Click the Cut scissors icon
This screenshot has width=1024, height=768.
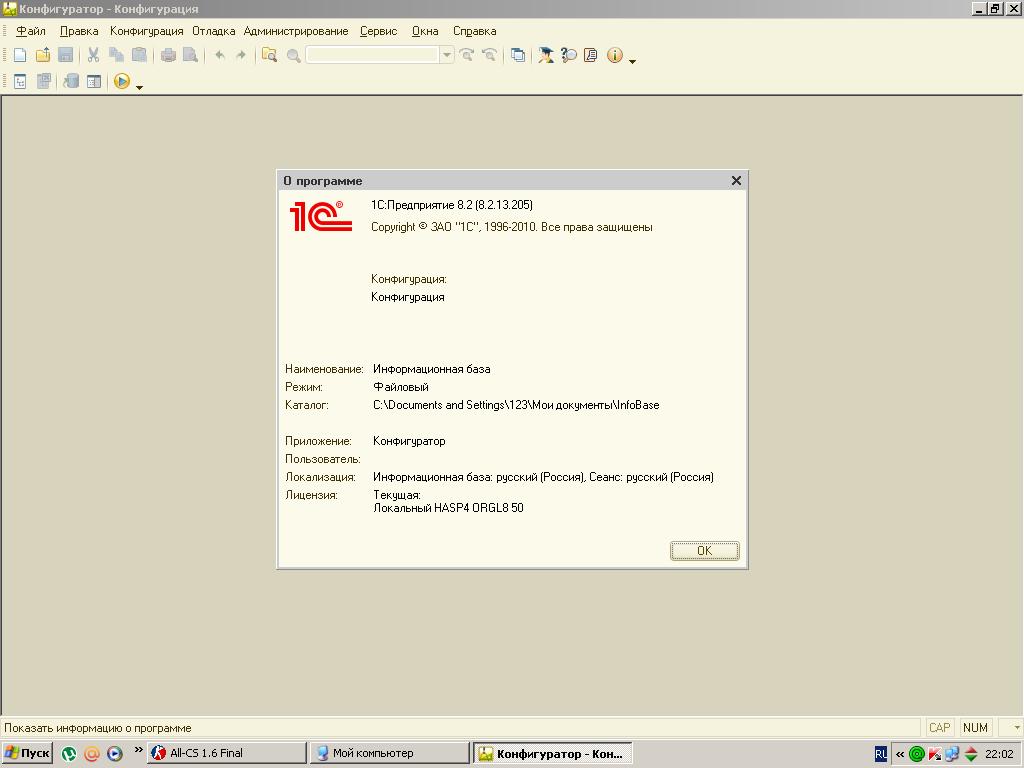[x=93, y=56]
